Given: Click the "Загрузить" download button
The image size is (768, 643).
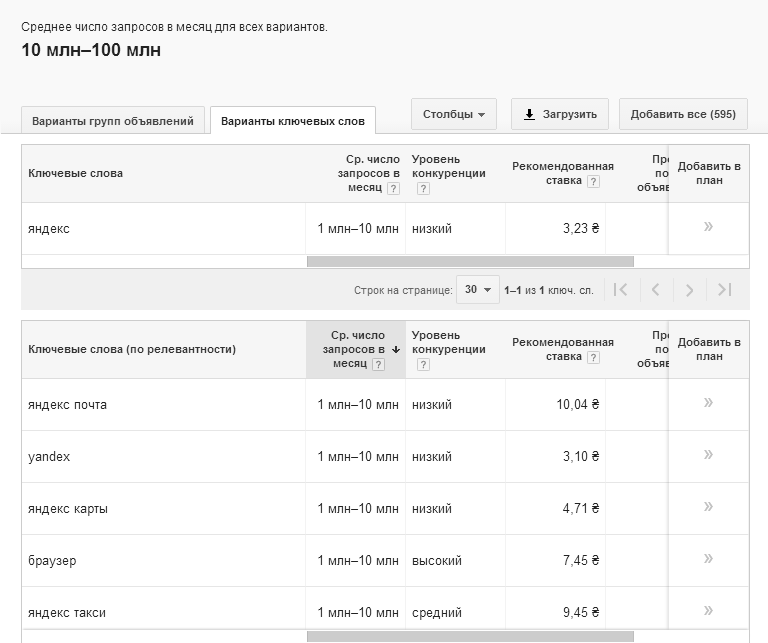Looking at the screenshot, I should pos(560,114).
